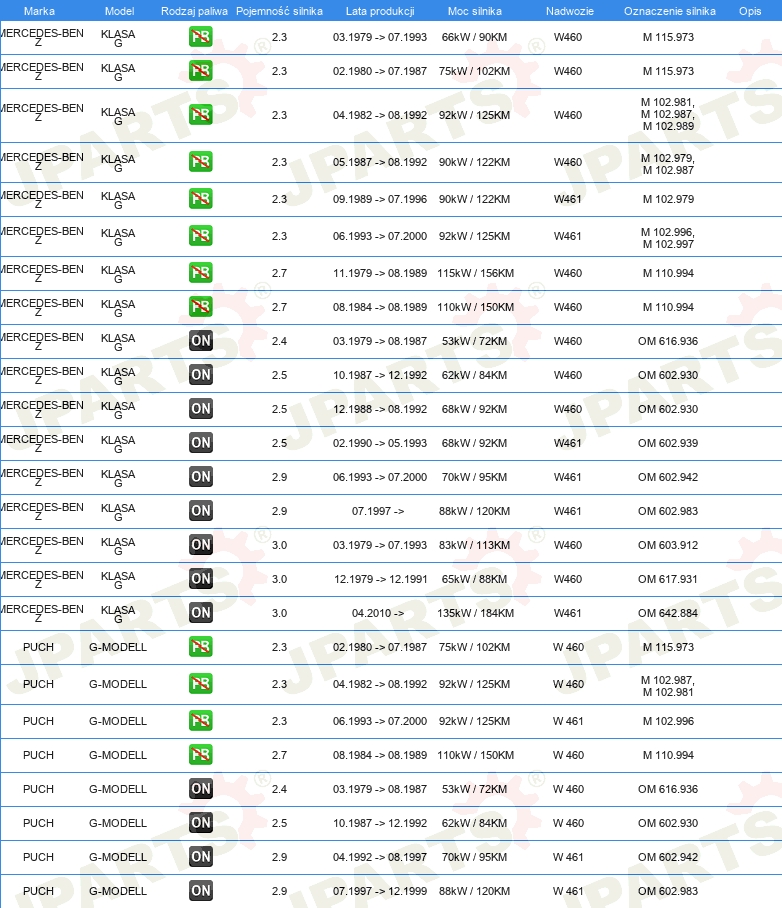The height and width of the screenshot is (908, 782).
Task: Click the engine cell M 102.979, M 102.987
Action: 668,164
